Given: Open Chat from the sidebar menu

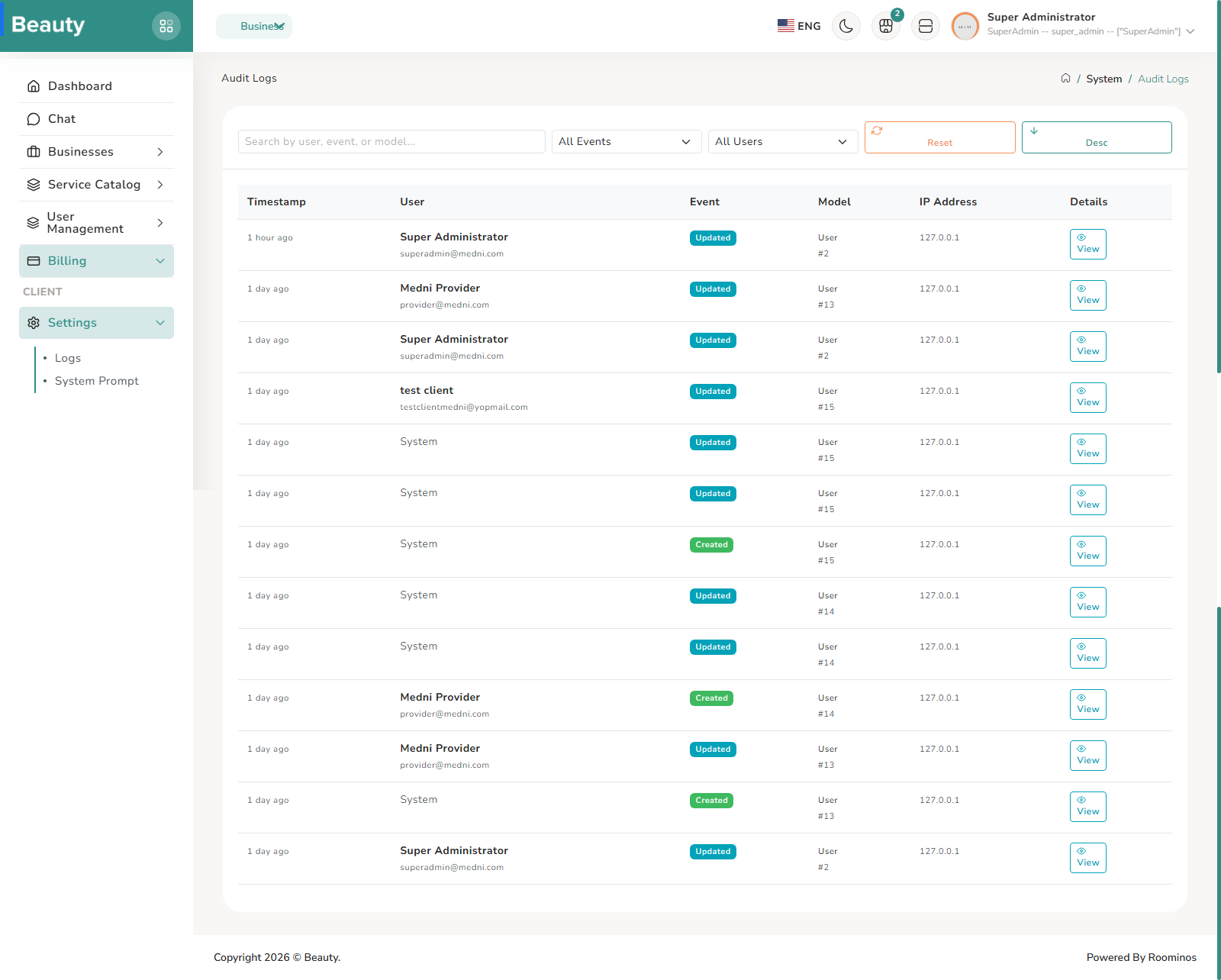Looking at the screenshot, I should point(61,118).
